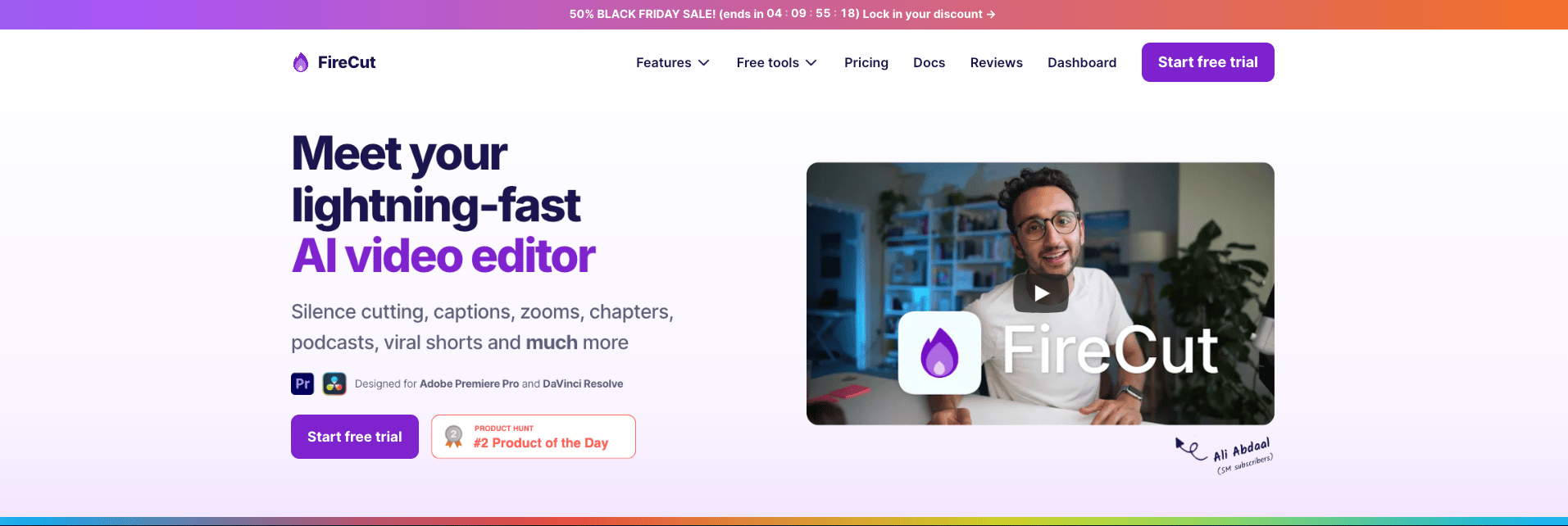Open the #2 Product of the Day badge
Screen dimensions: 1568x526
534,437
